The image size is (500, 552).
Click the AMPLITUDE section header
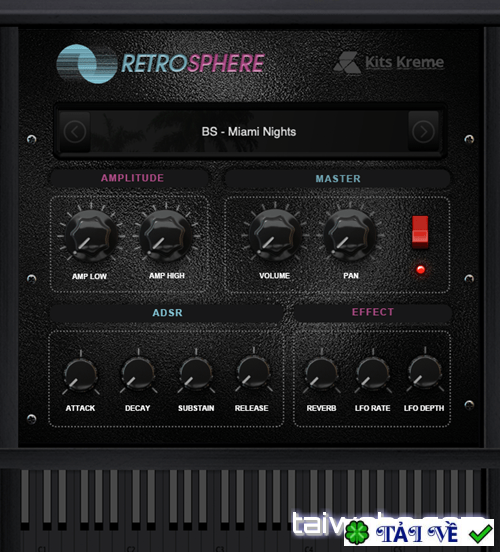pos(130,178)
